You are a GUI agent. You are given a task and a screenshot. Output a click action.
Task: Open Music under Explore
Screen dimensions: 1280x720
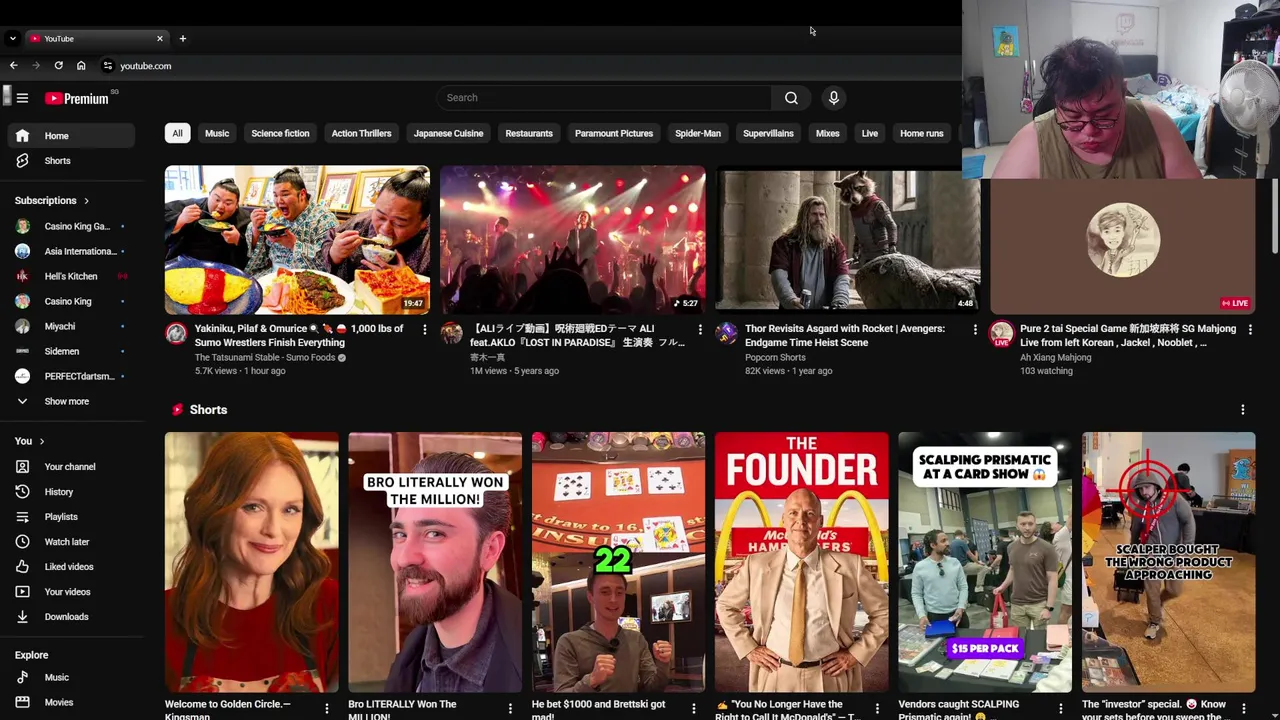coord(70,678)
